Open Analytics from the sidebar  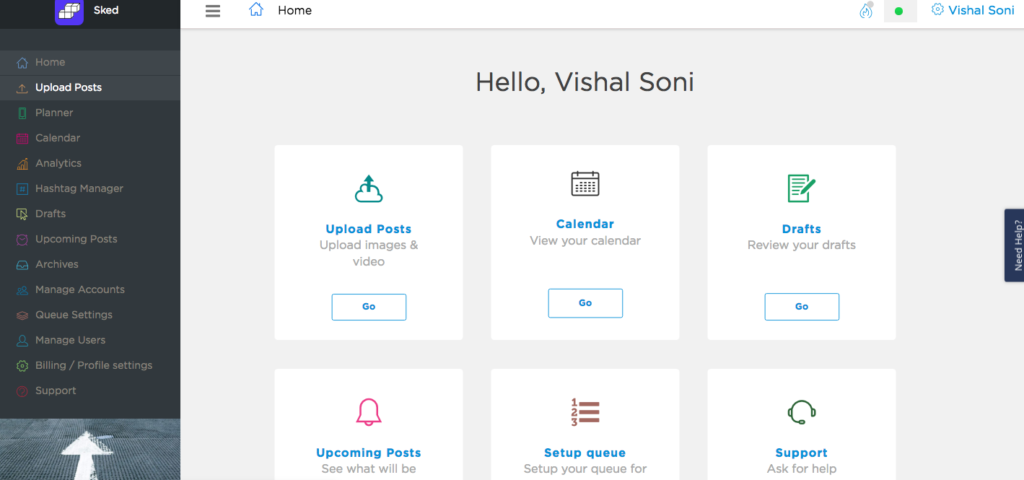click(58, 163)
